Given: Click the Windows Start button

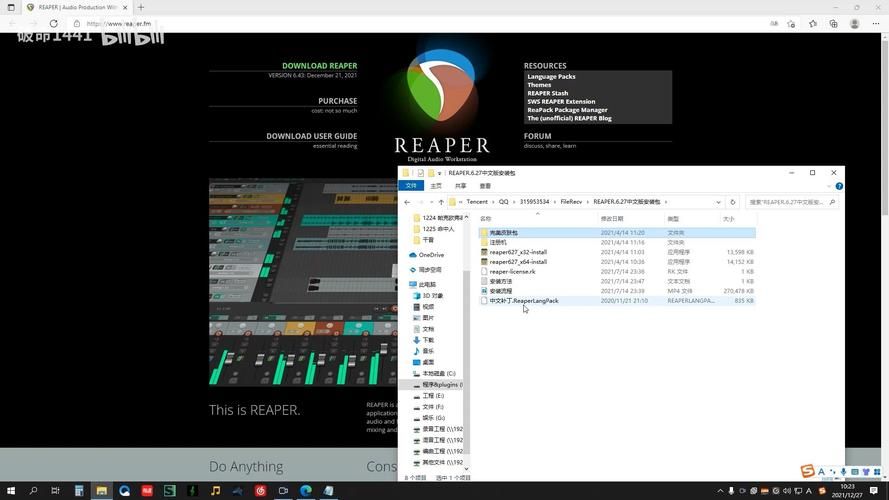Looking at the screenshot, I should coord(10,491).
